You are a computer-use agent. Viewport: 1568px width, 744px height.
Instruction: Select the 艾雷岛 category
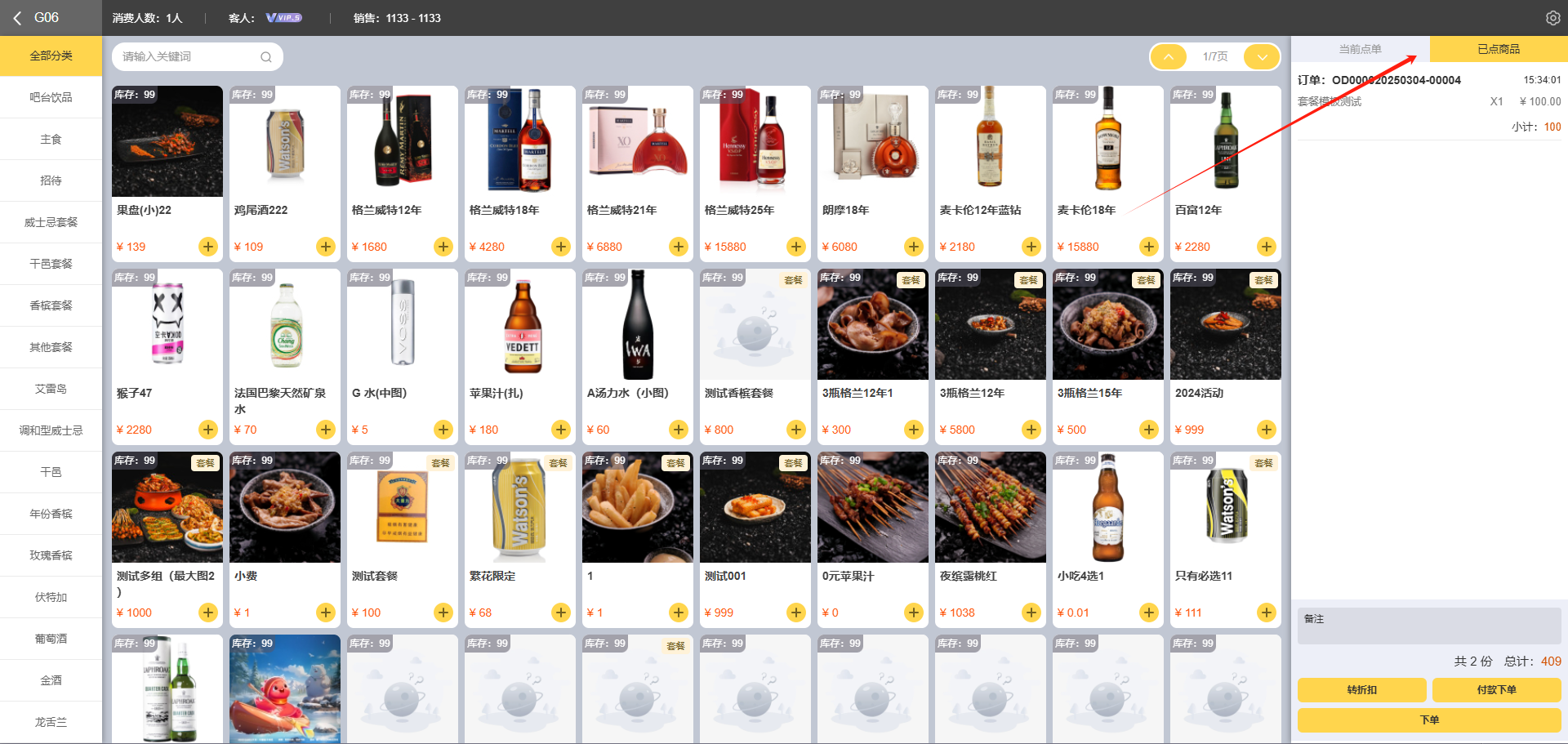pyautogui.click(x=51, y=390)
